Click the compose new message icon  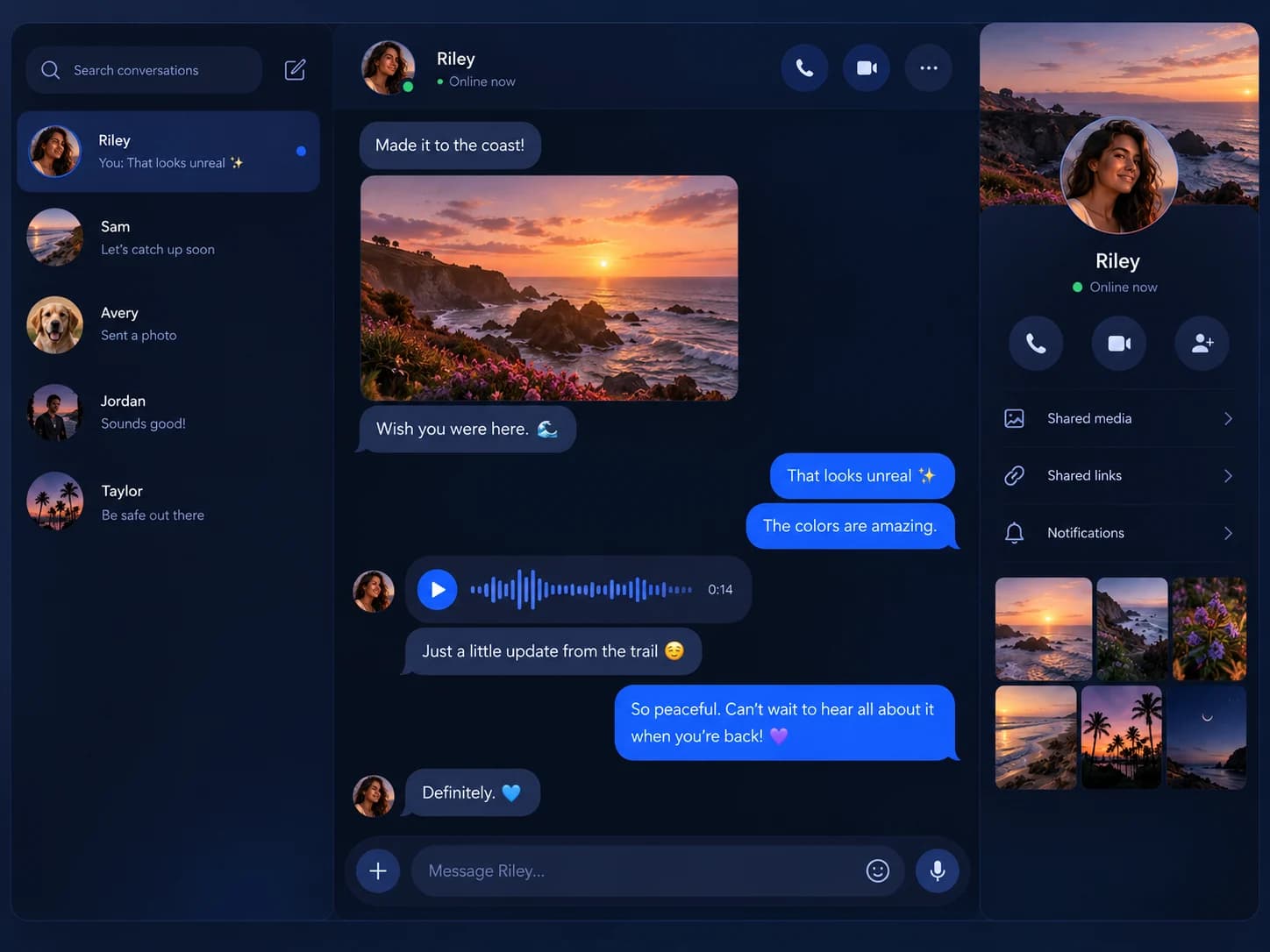[296, 70]
